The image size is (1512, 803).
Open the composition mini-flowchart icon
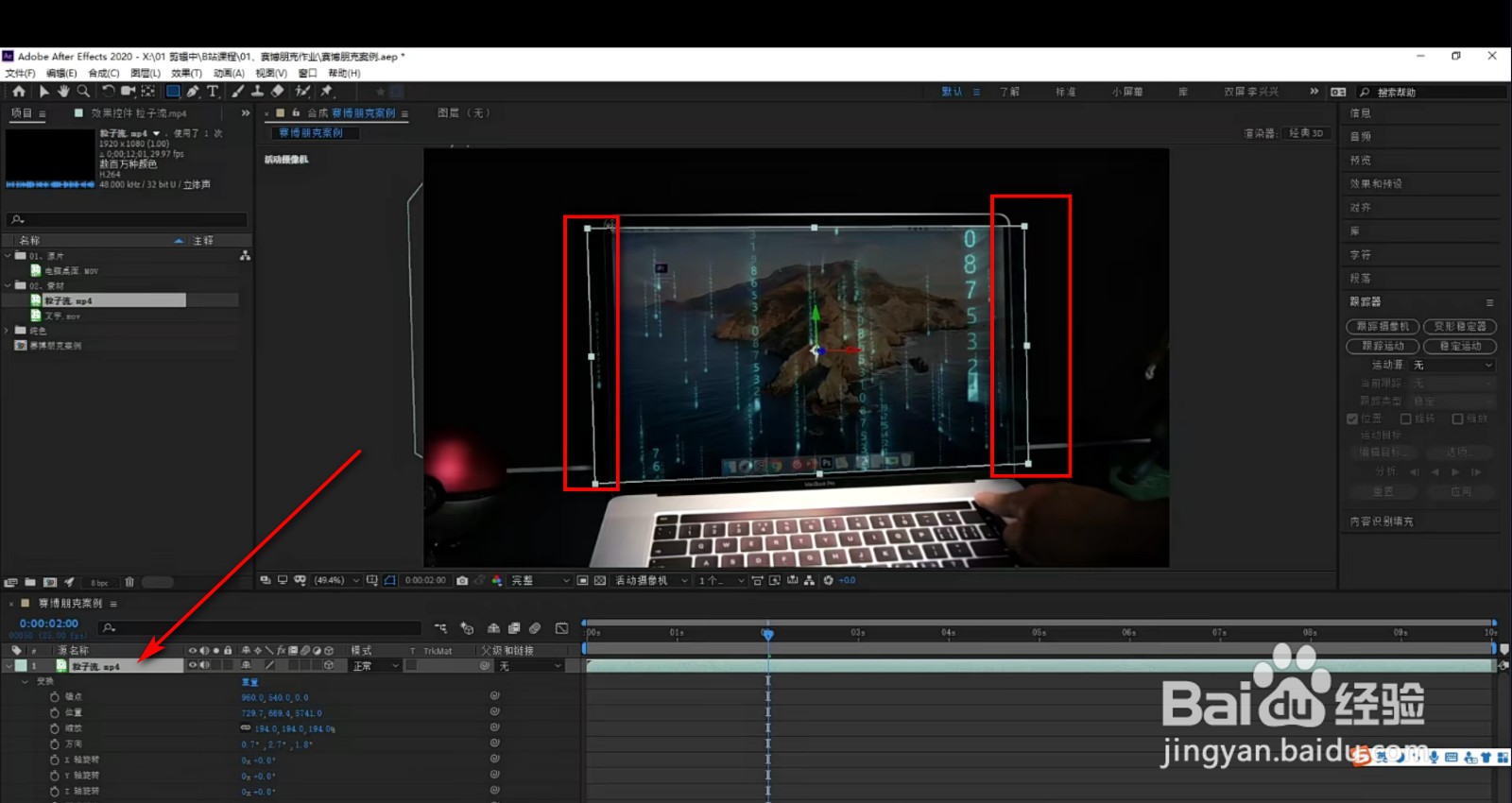(x=440, y=628)
